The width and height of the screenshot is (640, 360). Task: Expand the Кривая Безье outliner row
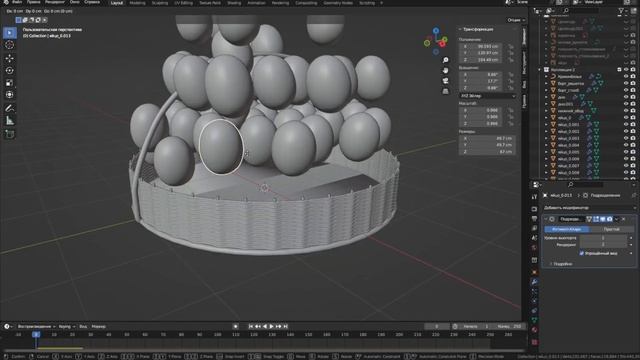pos(546,76)
